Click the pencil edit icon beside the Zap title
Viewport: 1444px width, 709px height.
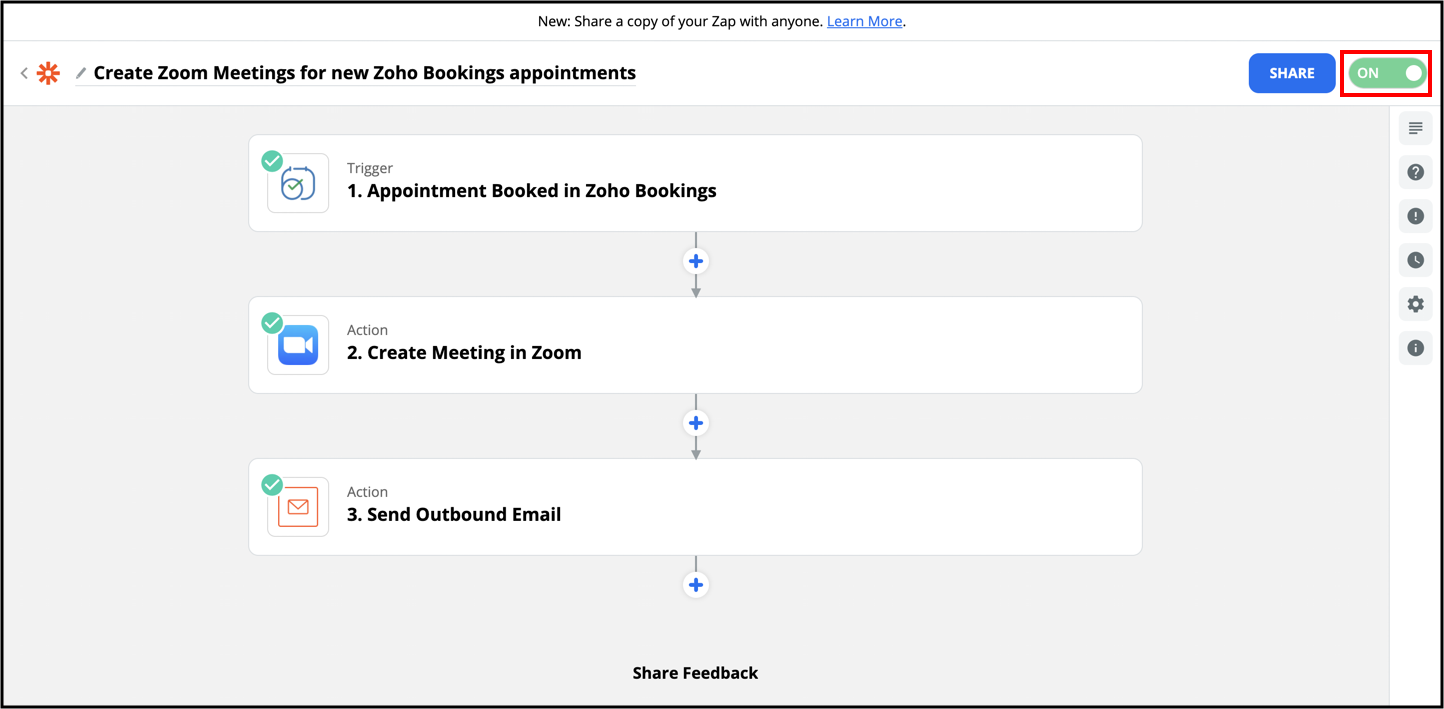(81, 73)
